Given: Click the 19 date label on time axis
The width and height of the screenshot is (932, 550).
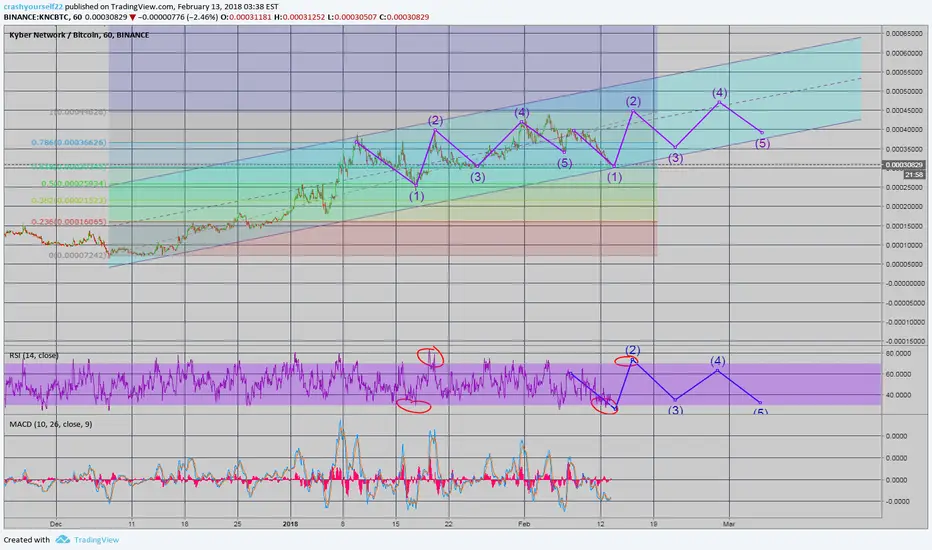Looking at the screenshot, I should click(653, 524).
